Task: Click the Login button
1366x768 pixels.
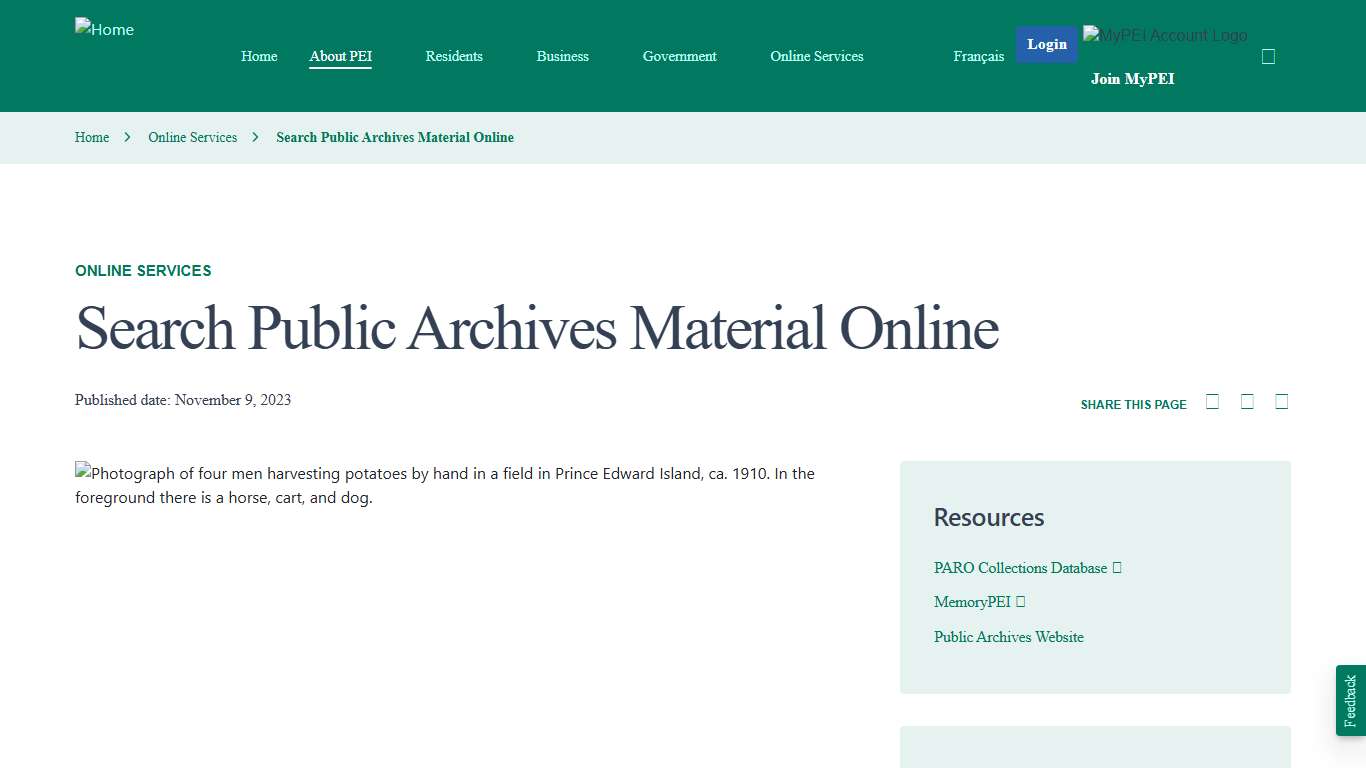Action: pos(1047,44)
